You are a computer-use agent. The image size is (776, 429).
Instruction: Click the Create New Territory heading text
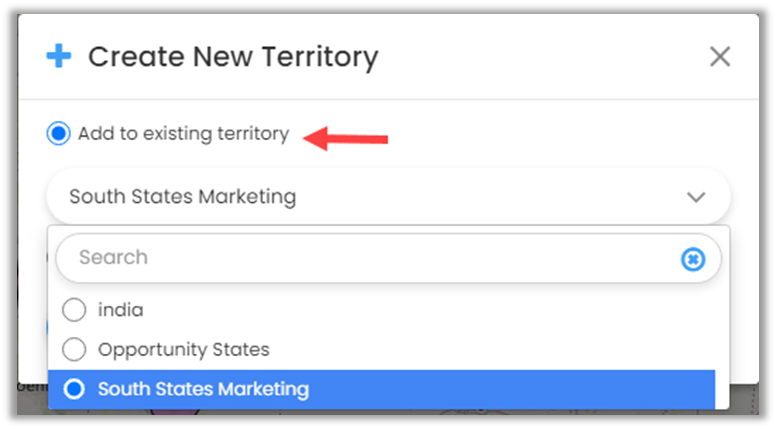pos(233,57)
